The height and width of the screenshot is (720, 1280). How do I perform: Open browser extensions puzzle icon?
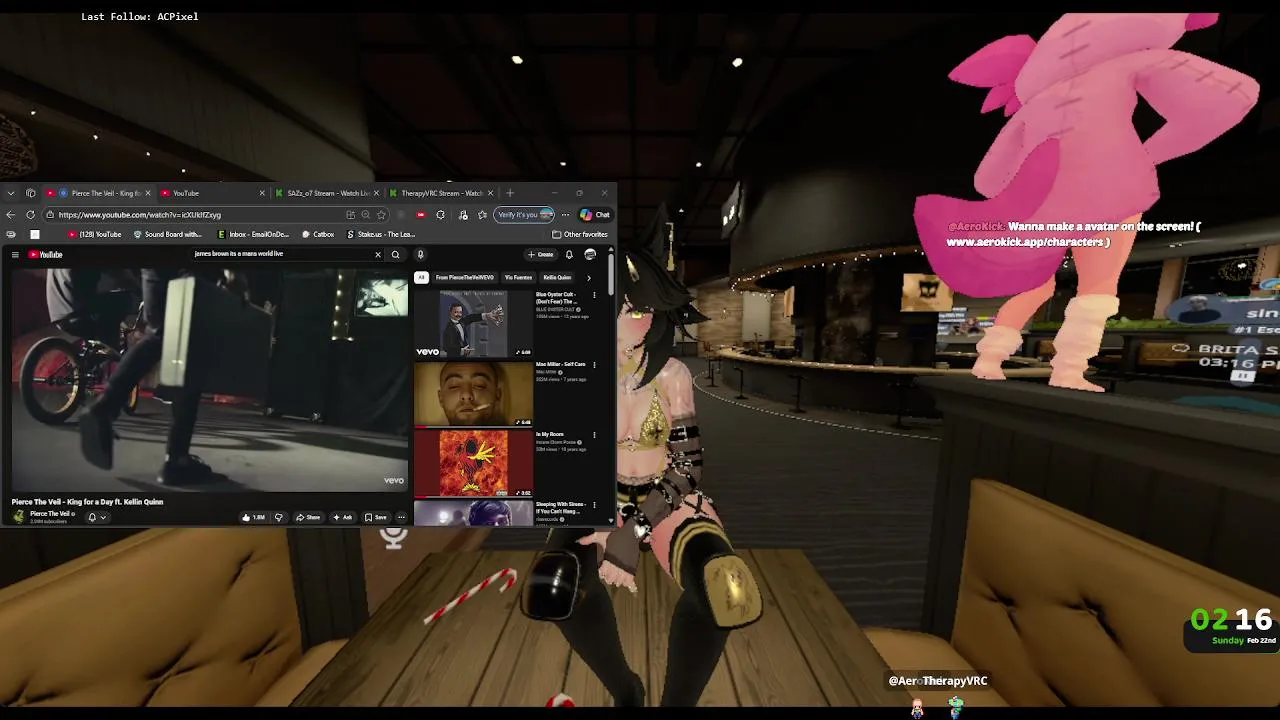(x=440, y=215)
